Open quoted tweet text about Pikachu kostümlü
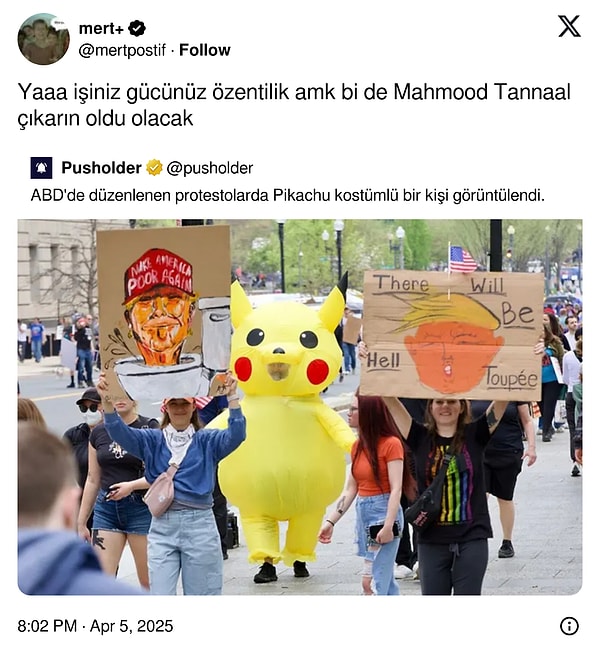Screen dimensions: 600x656 pos(287,195)
